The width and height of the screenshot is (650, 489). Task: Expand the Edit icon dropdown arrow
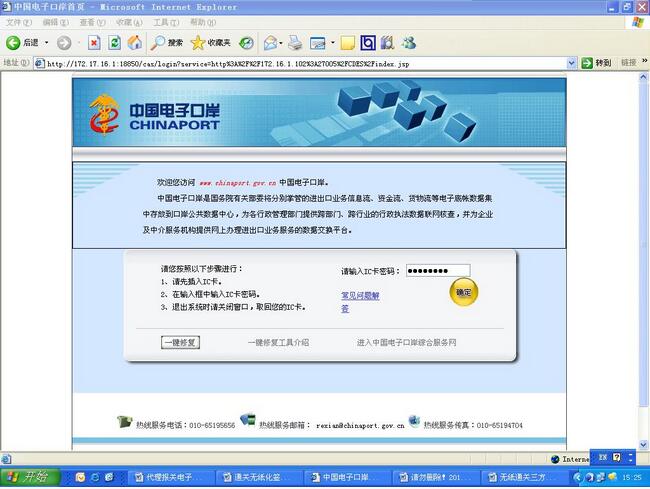332,43
